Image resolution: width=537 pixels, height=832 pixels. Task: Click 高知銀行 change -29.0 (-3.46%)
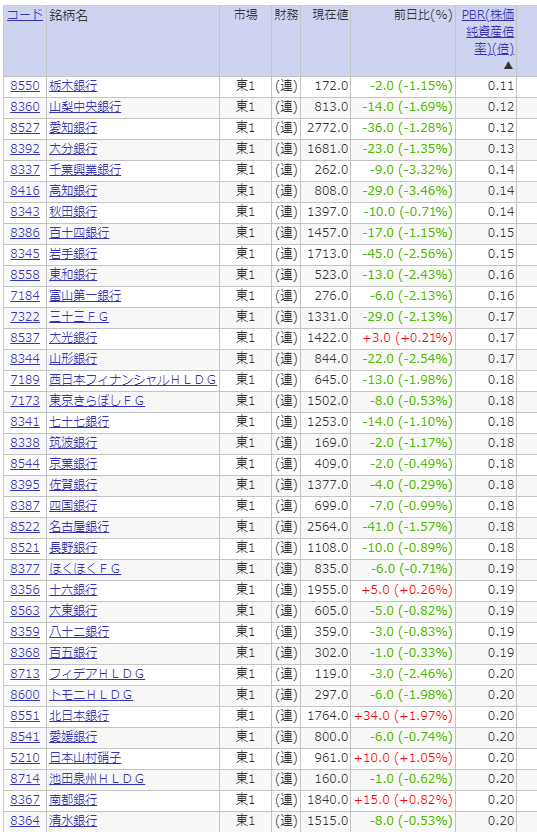click(408, 191)
